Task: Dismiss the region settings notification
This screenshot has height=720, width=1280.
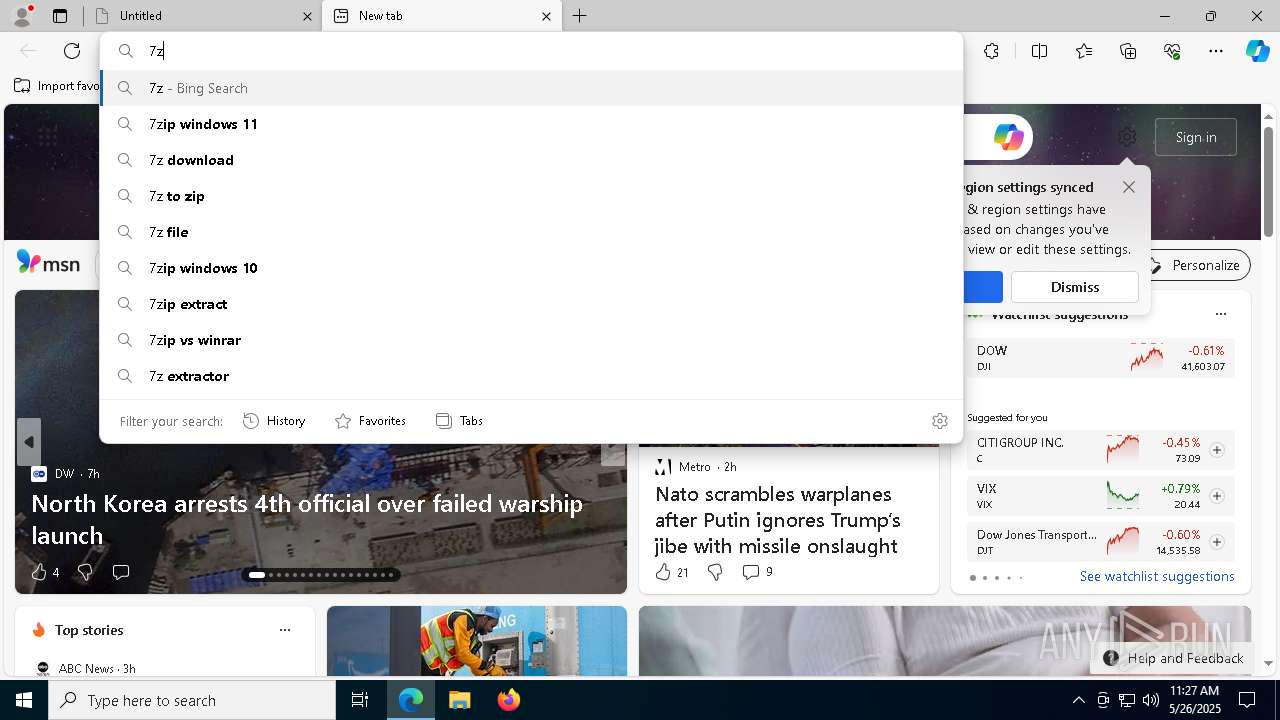Action: 1075,287
